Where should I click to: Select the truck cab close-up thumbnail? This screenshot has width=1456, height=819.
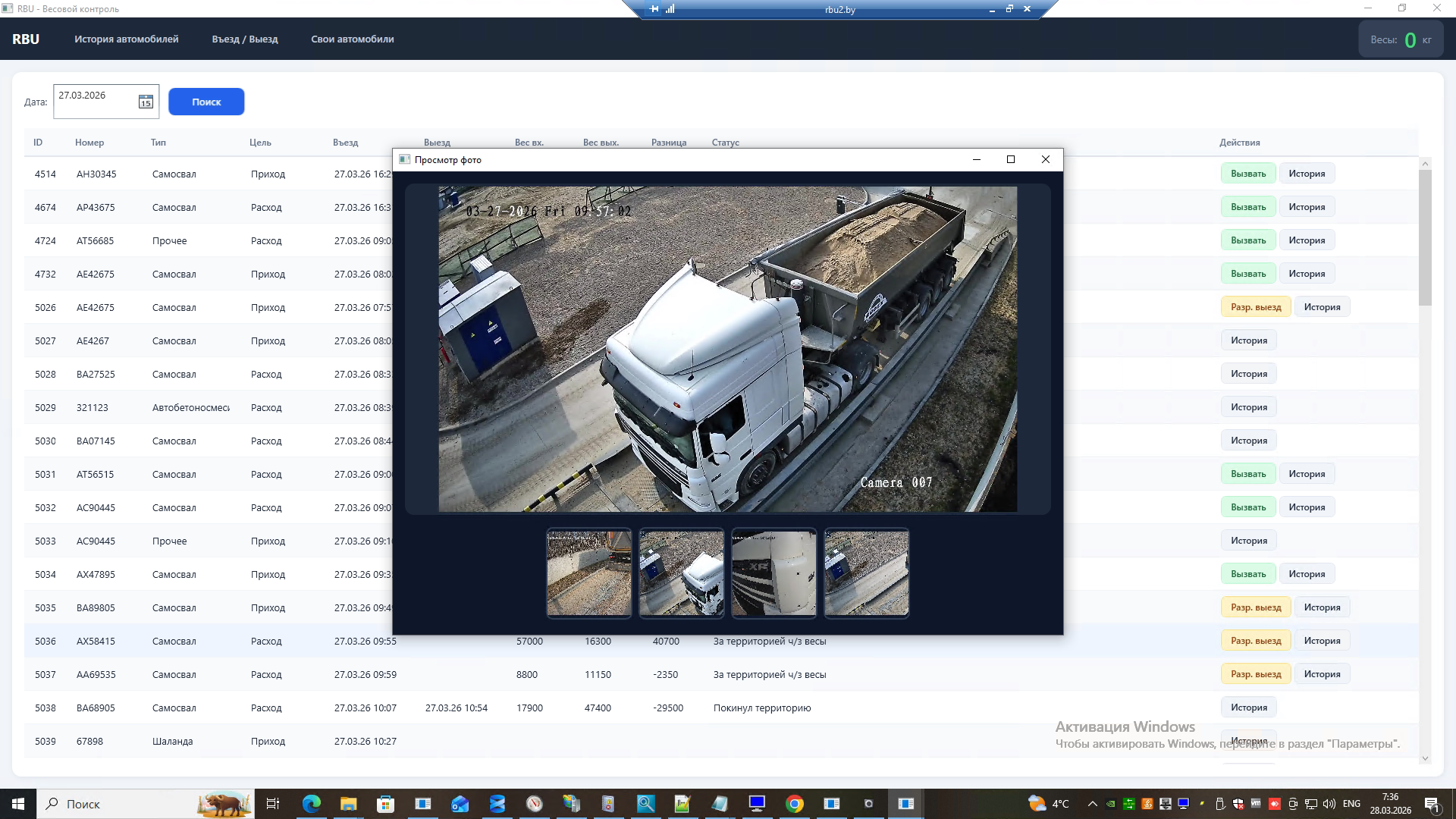(773, 573)
